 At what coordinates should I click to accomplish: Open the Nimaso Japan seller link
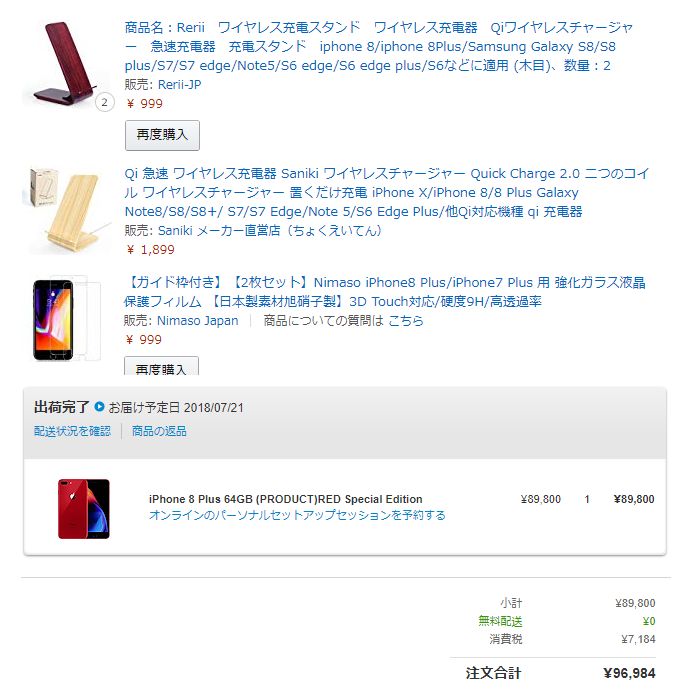[197, 320]
